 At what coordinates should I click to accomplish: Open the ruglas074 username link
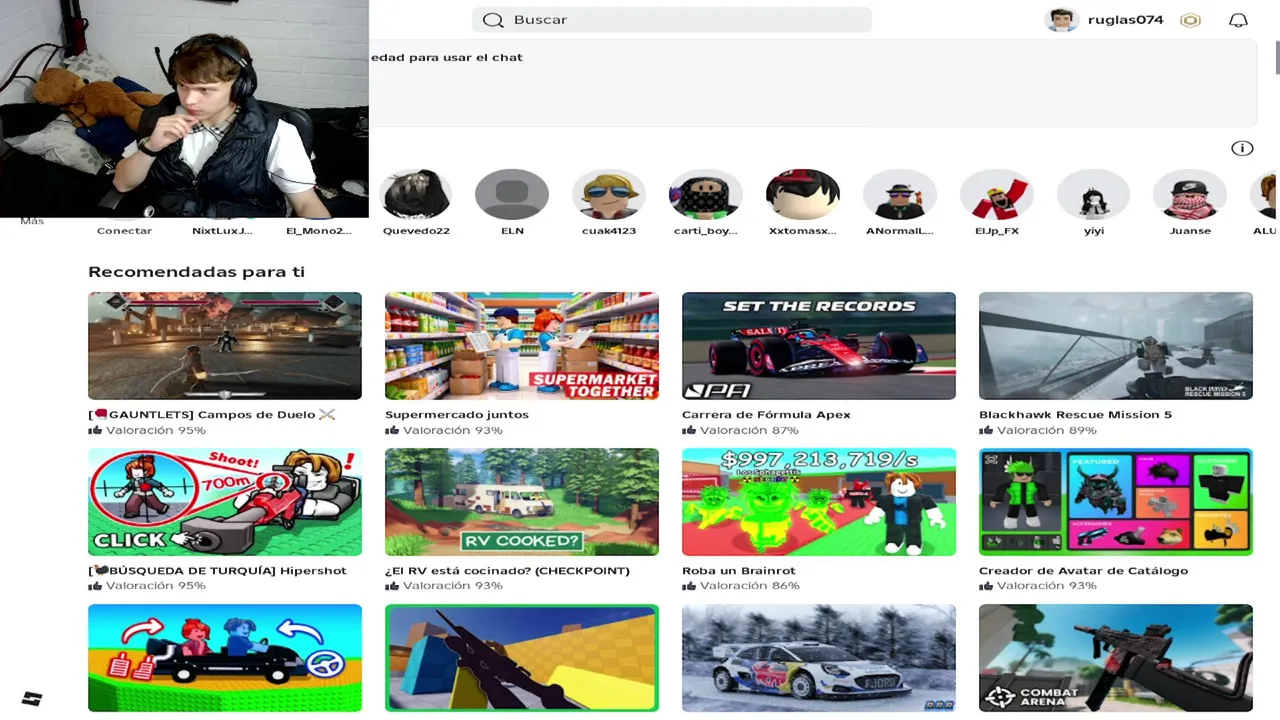tap(1125, 20)
